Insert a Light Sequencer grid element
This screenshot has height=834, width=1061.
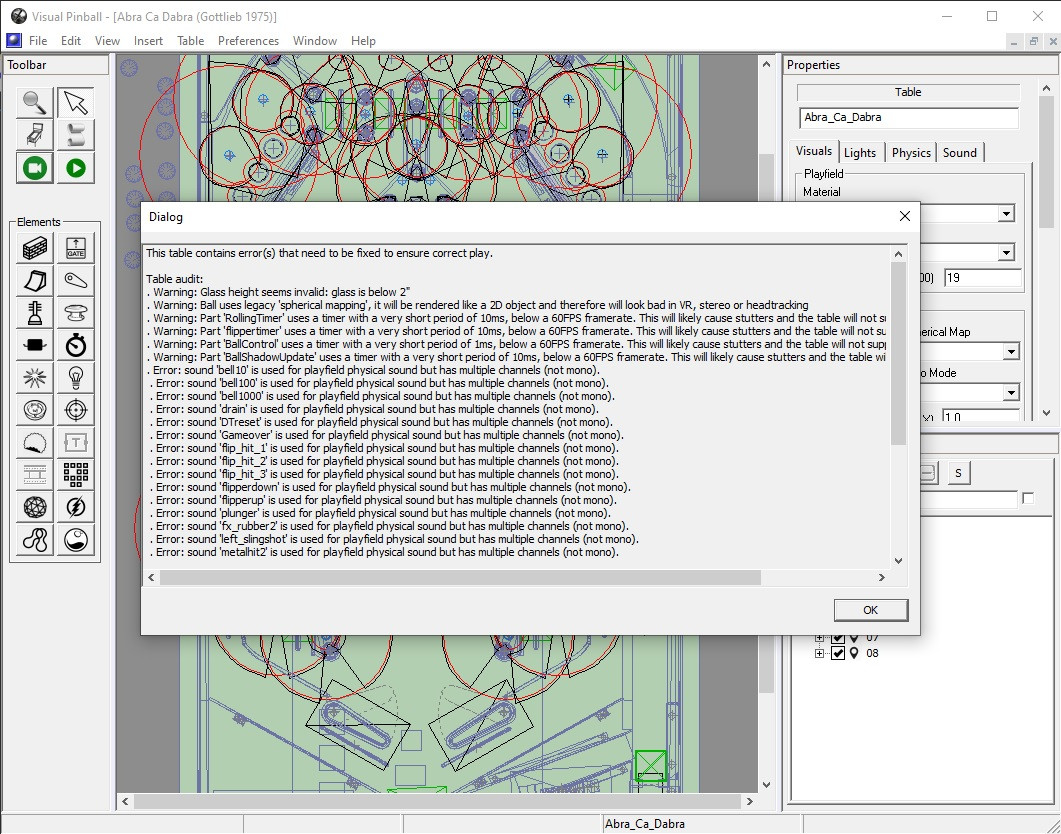75,475
